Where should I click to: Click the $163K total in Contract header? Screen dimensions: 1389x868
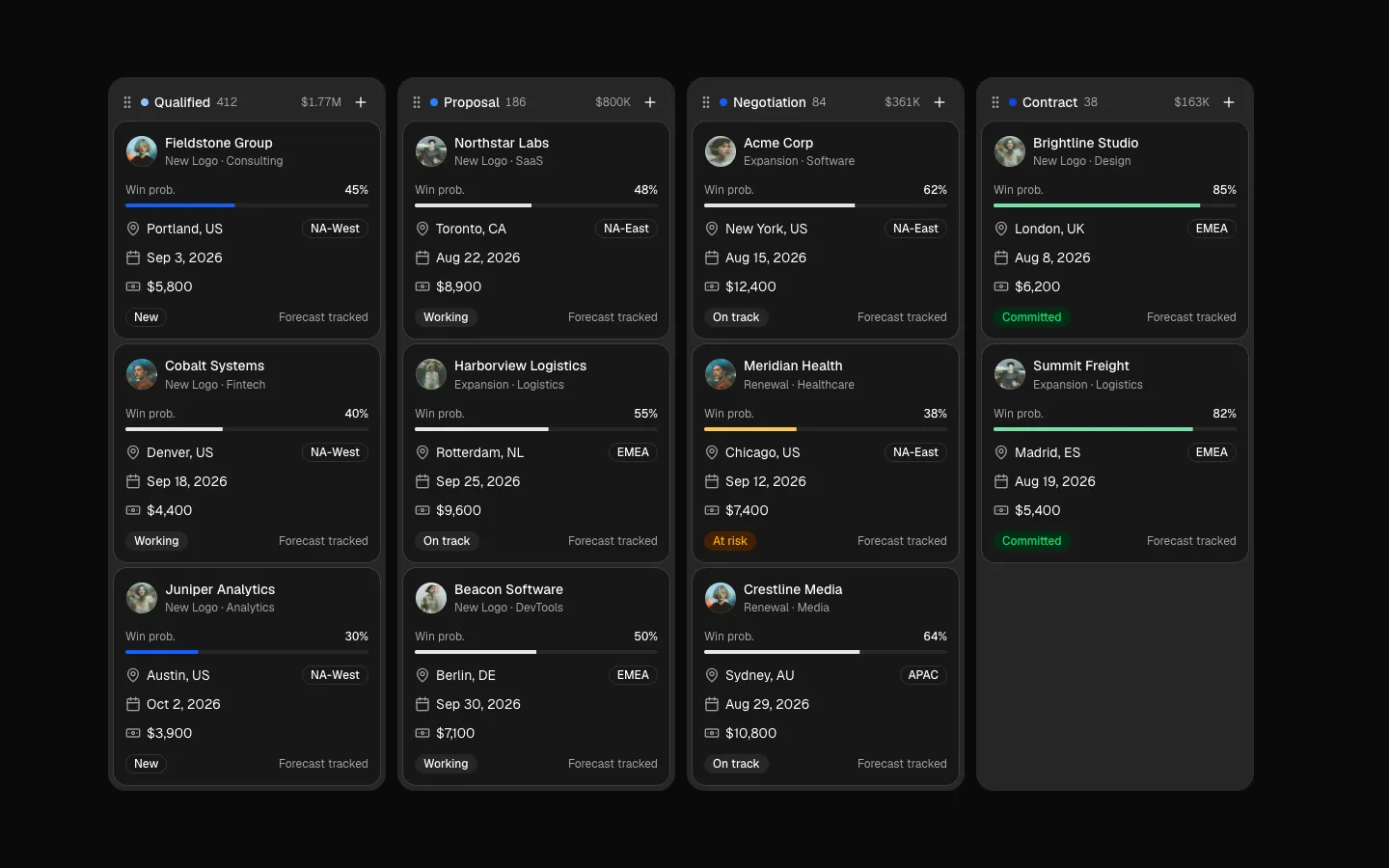pos(1191,102)
